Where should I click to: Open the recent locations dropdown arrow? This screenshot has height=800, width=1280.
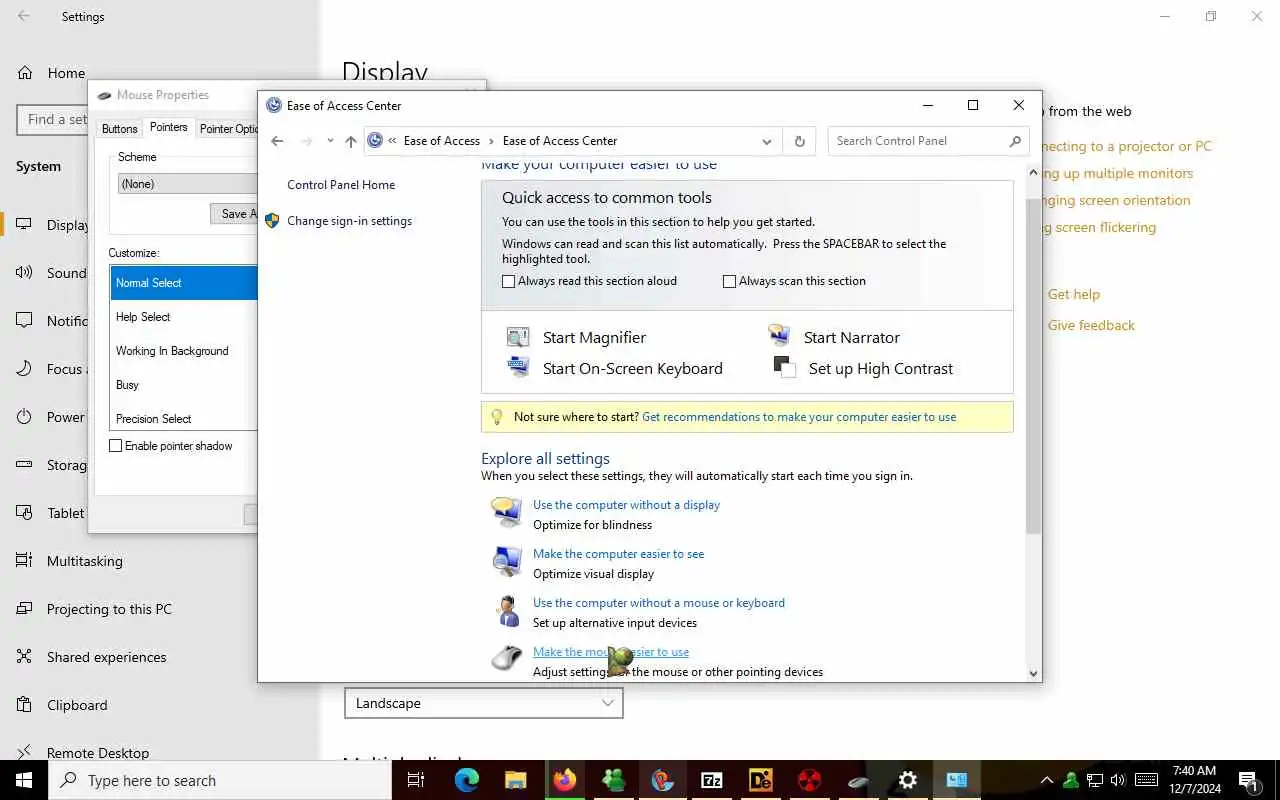[330, 141]
